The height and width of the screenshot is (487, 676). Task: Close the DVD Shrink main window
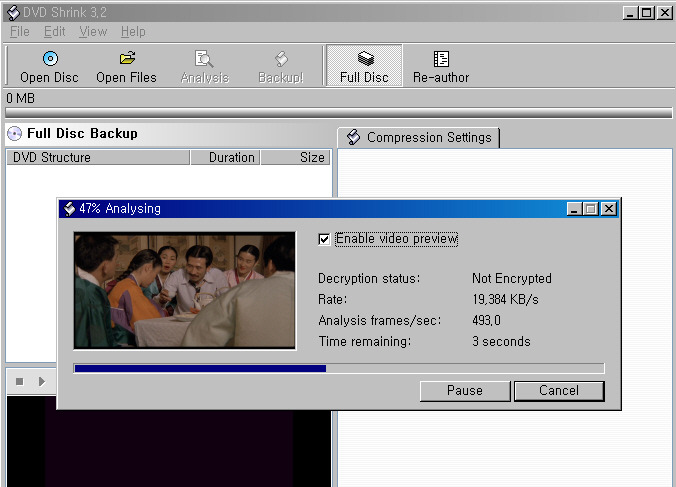click(x=665, y=13)
